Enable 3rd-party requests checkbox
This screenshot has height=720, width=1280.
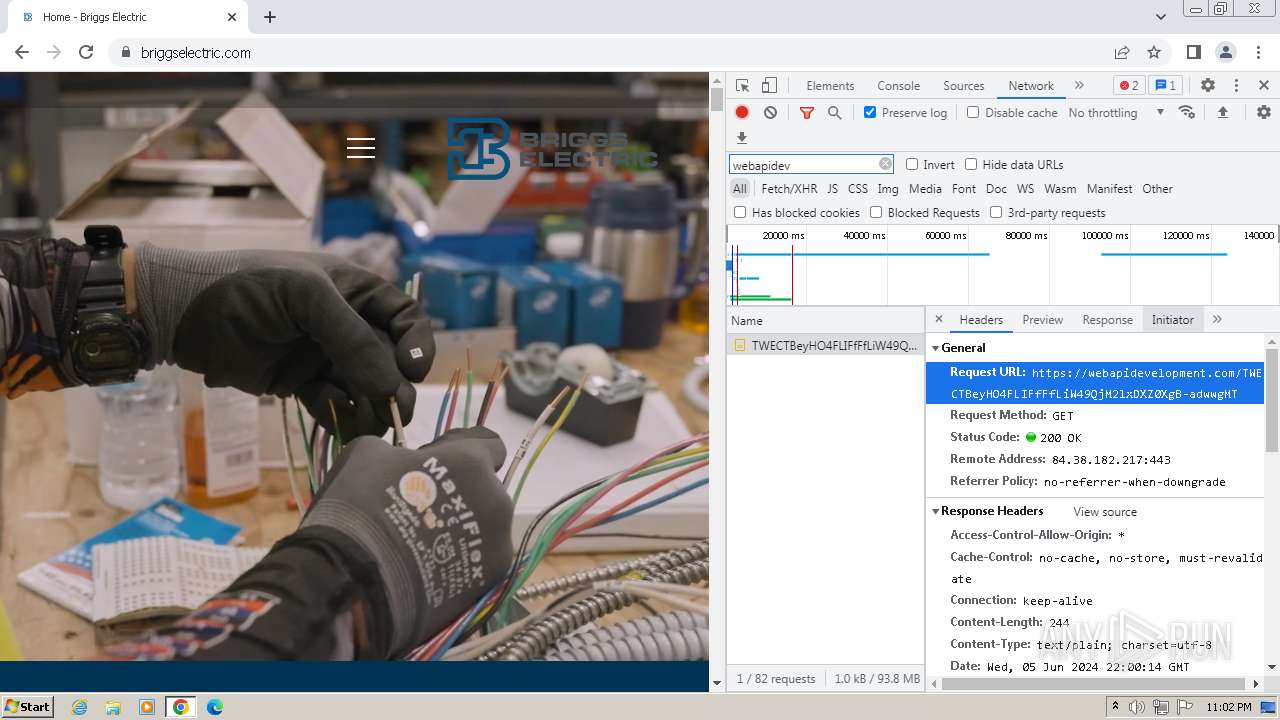coord(996,212)
